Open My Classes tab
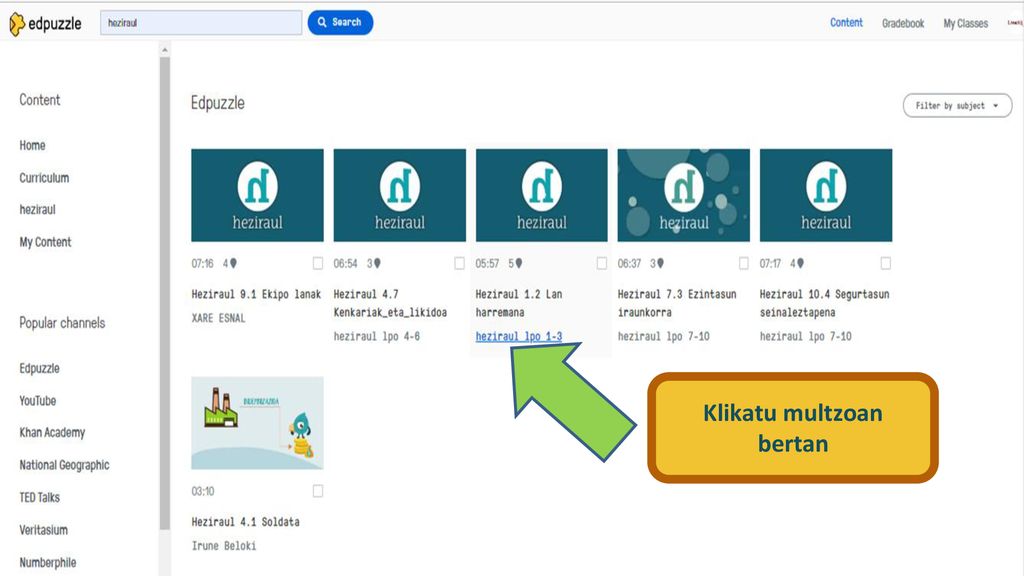This screenshot has height=576, width=1024. [x=965, y=24]
